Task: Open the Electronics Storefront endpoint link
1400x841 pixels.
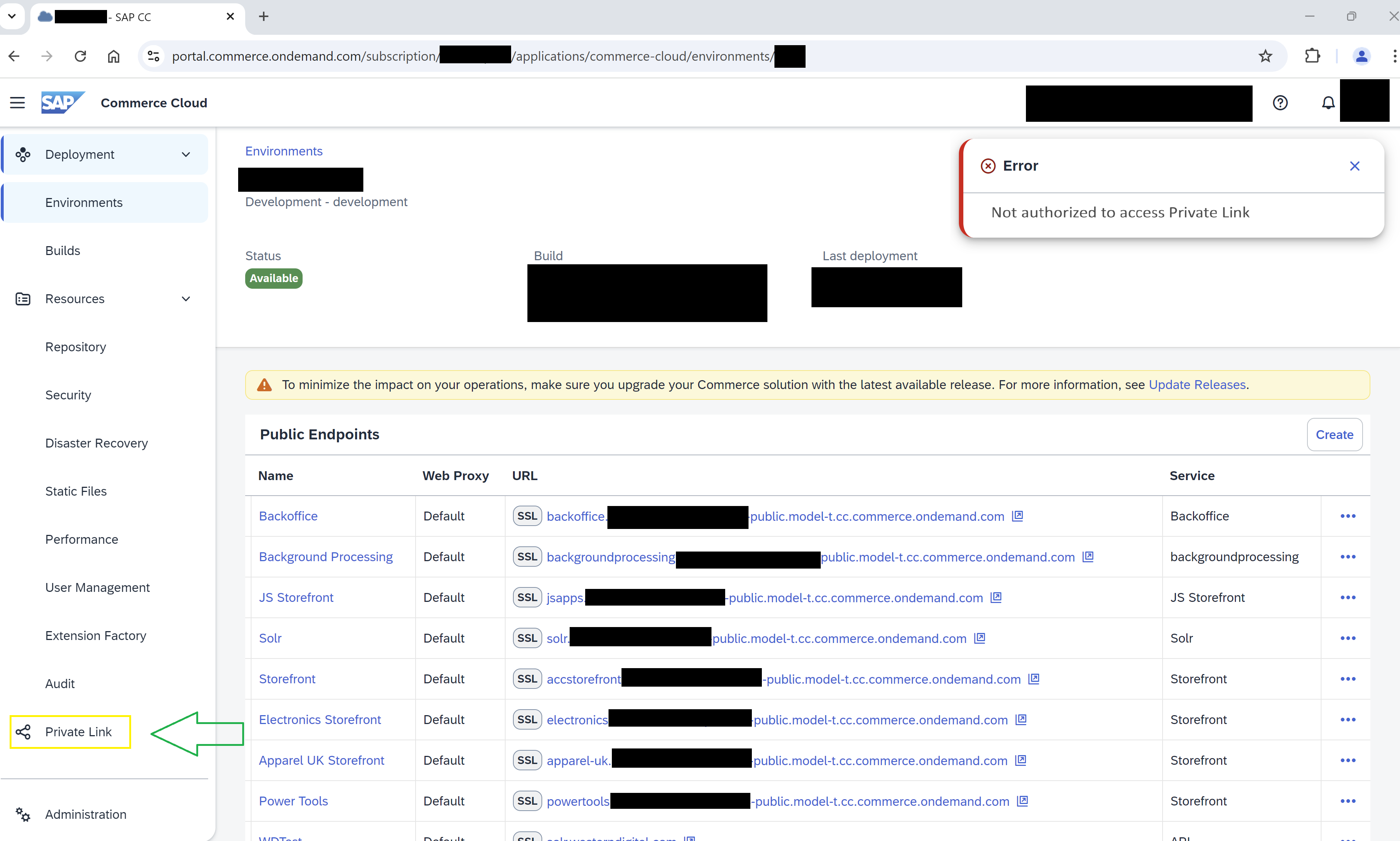Action: [320, 720]
